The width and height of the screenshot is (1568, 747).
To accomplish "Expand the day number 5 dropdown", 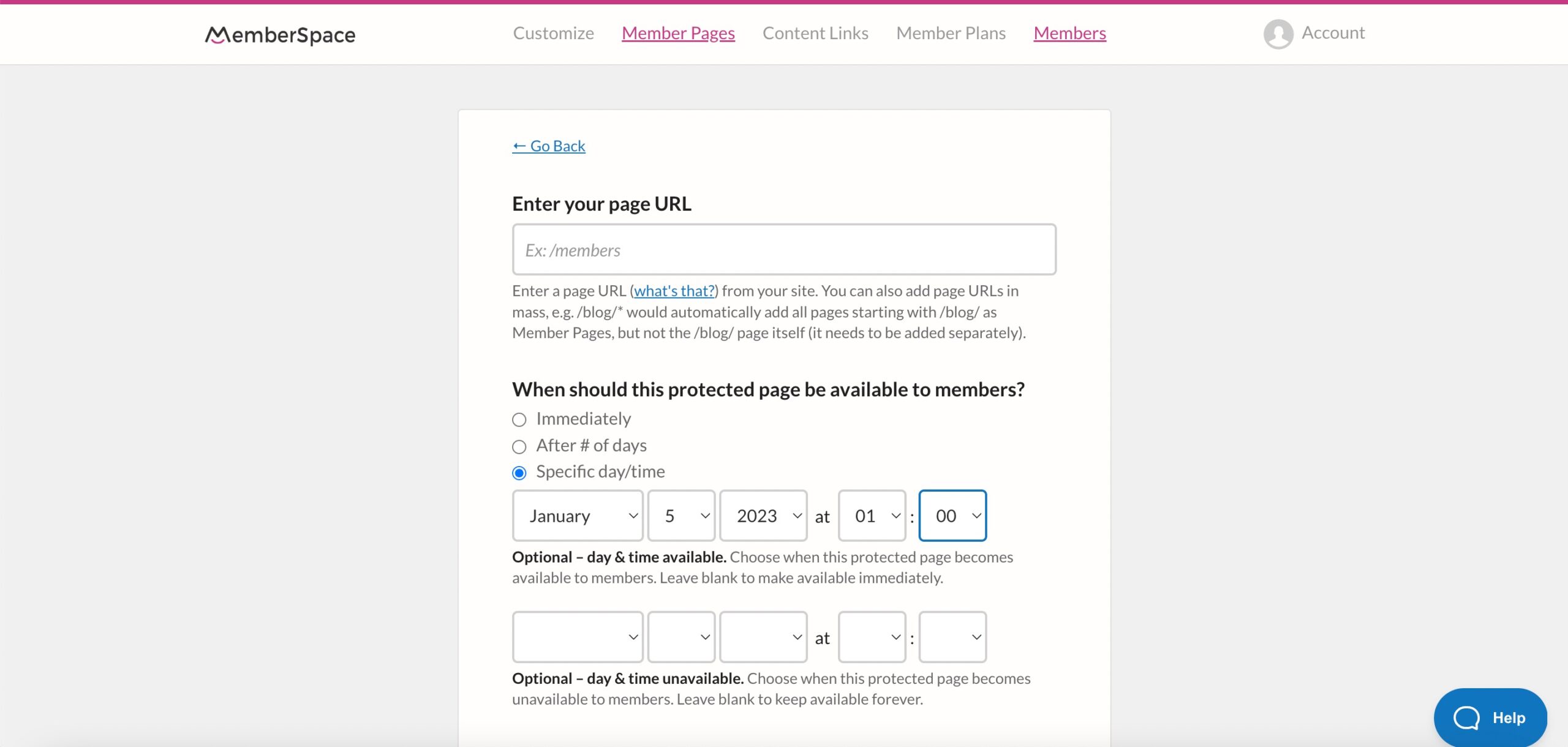I will pyautogui.click(x=680, y=515).
